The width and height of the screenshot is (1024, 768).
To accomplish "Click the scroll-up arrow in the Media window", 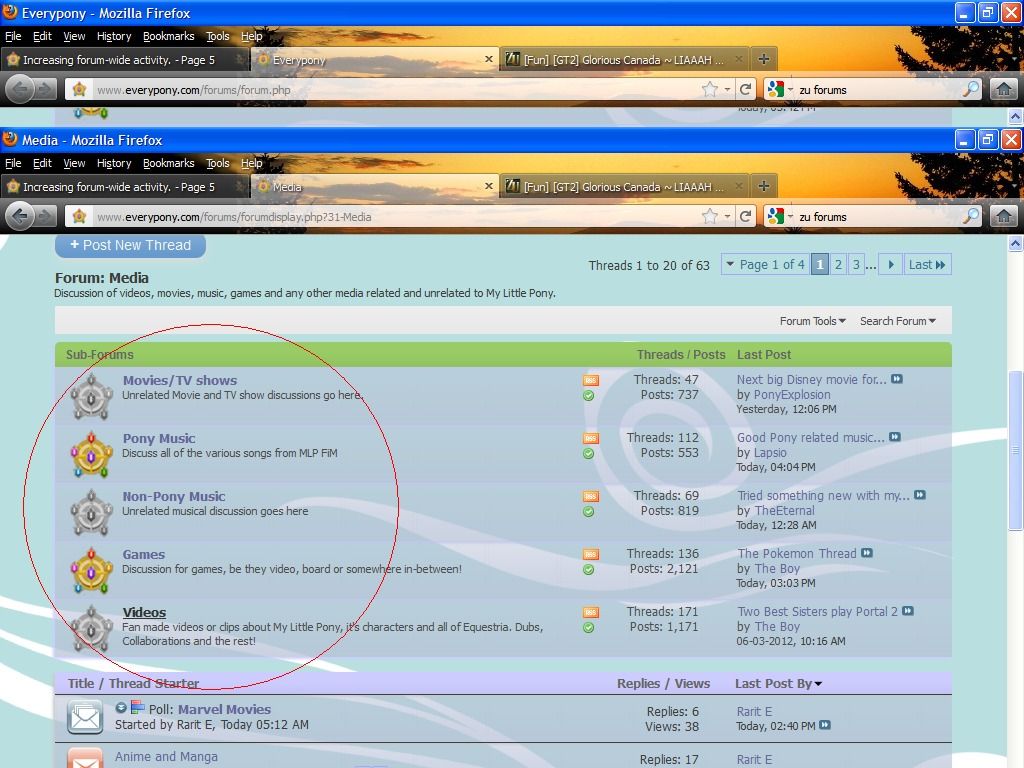I will click(x=1016, y=244).
